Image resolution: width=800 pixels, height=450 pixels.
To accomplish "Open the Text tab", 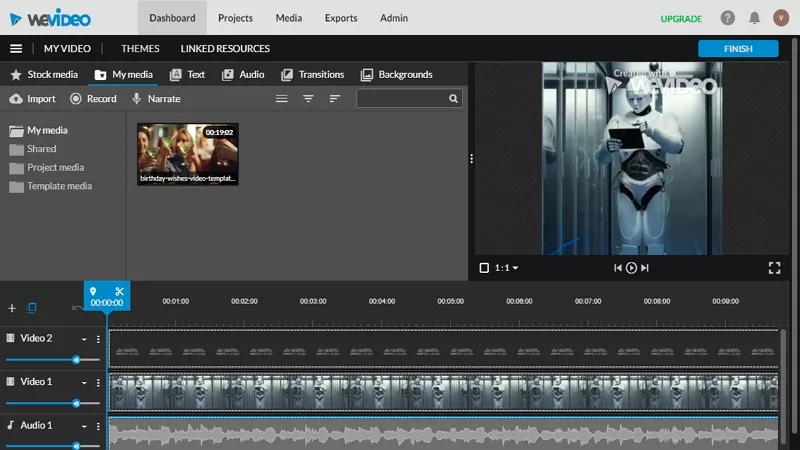I will click(187, 74).
